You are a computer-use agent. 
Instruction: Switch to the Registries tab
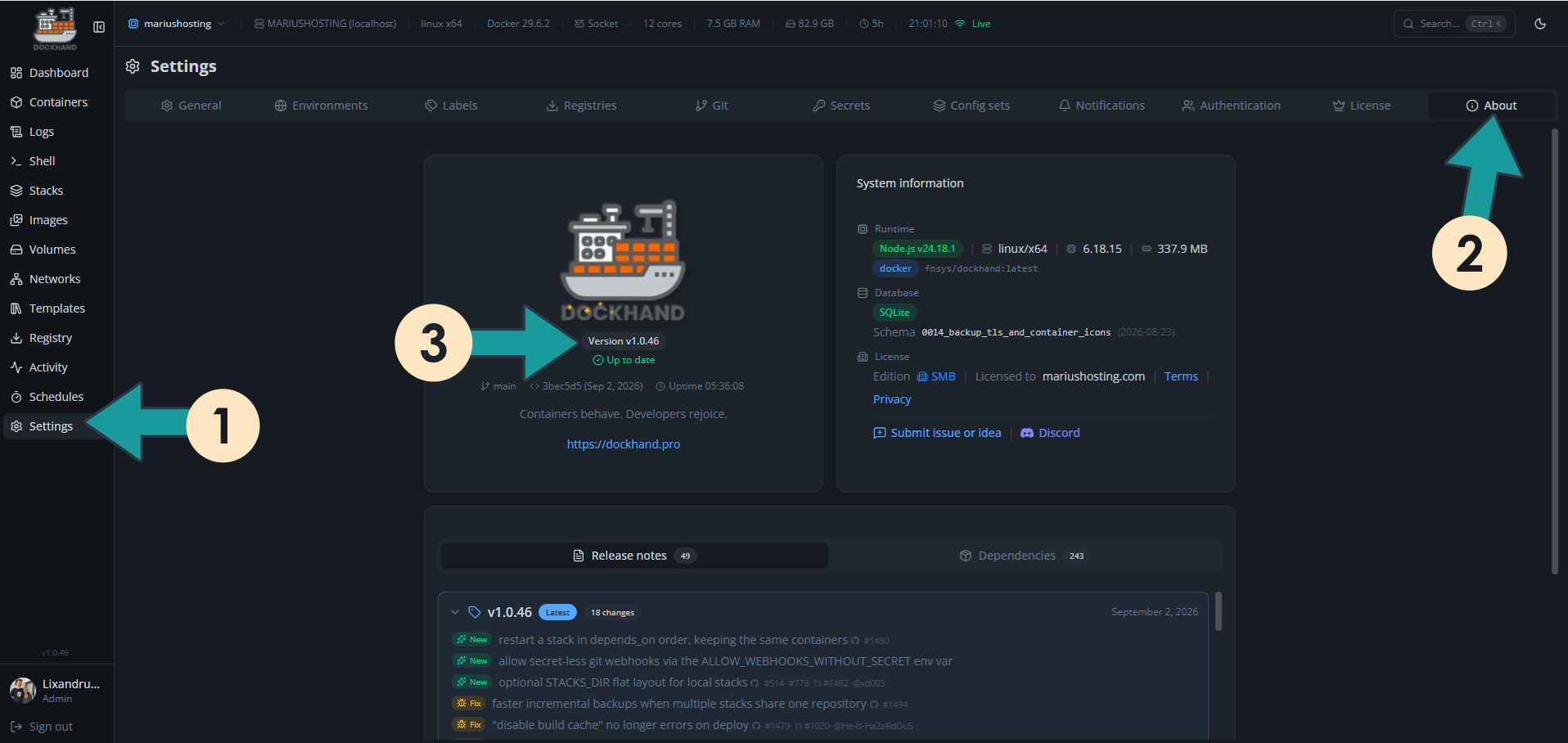(581, 106)
